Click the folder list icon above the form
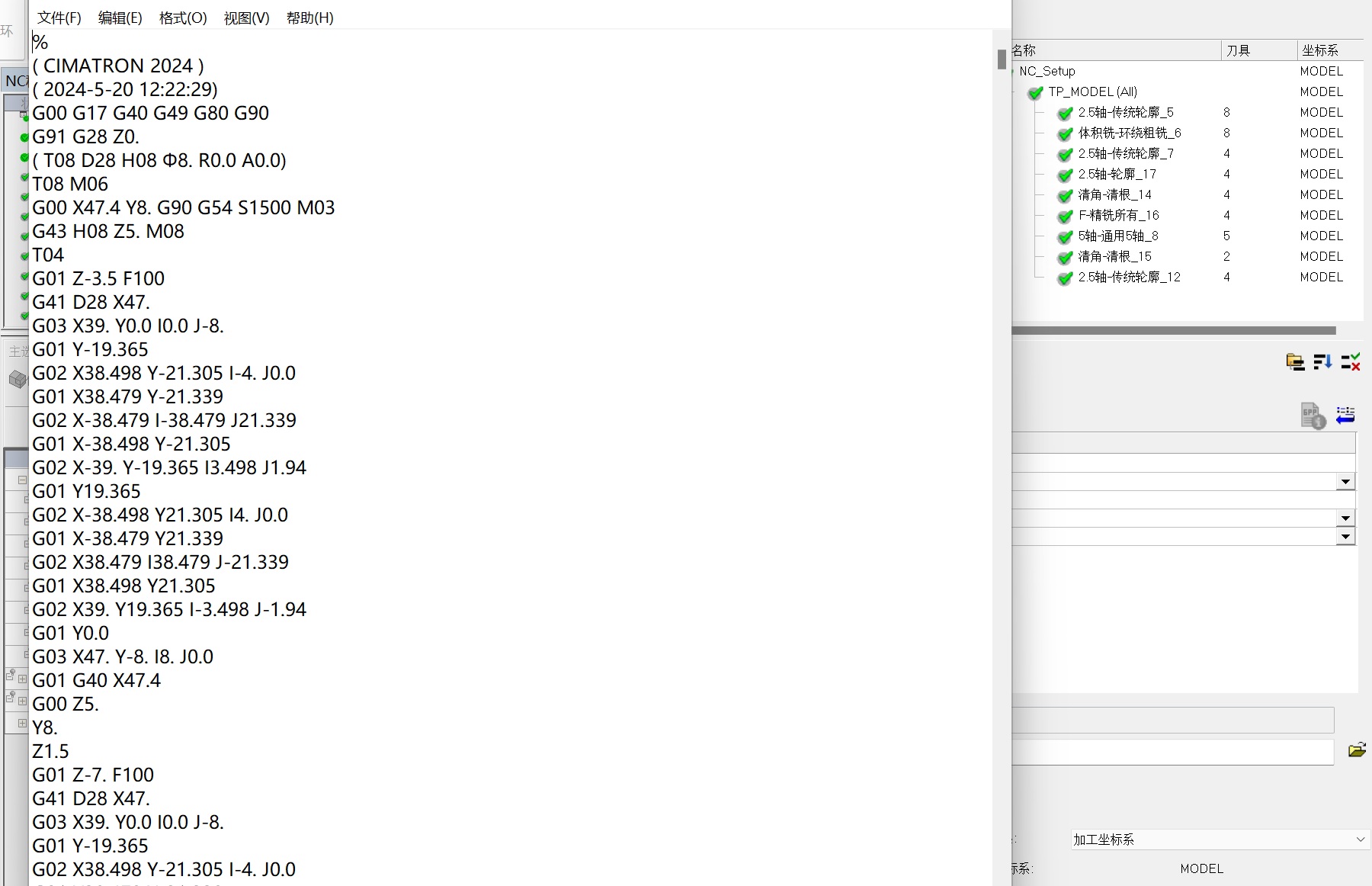 coord(1295,361)
